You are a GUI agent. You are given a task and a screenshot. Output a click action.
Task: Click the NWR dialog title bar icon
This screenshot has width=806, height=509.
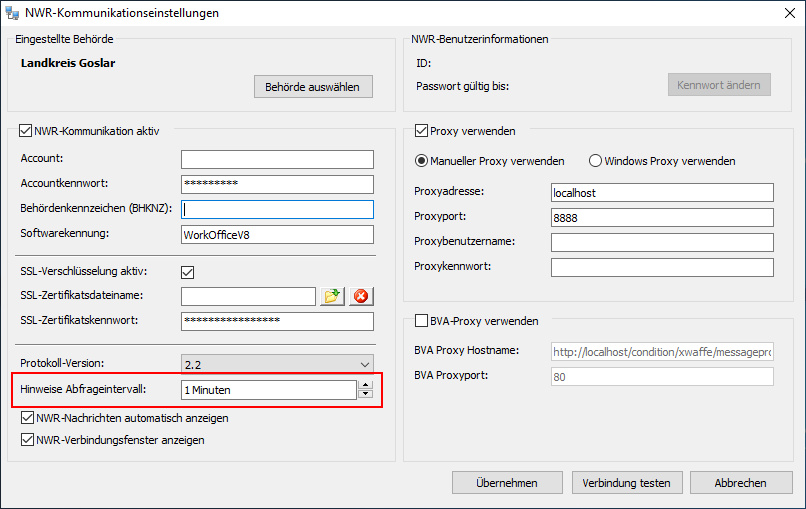[x=14, y=14]
